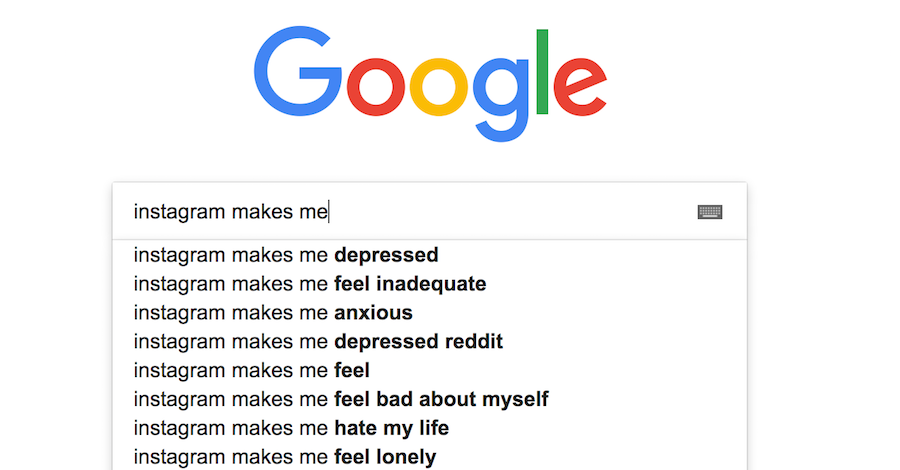900x470 pixels.
Task: Select 'instagram makes me feel bad about myself'
Action: [430, 399]
